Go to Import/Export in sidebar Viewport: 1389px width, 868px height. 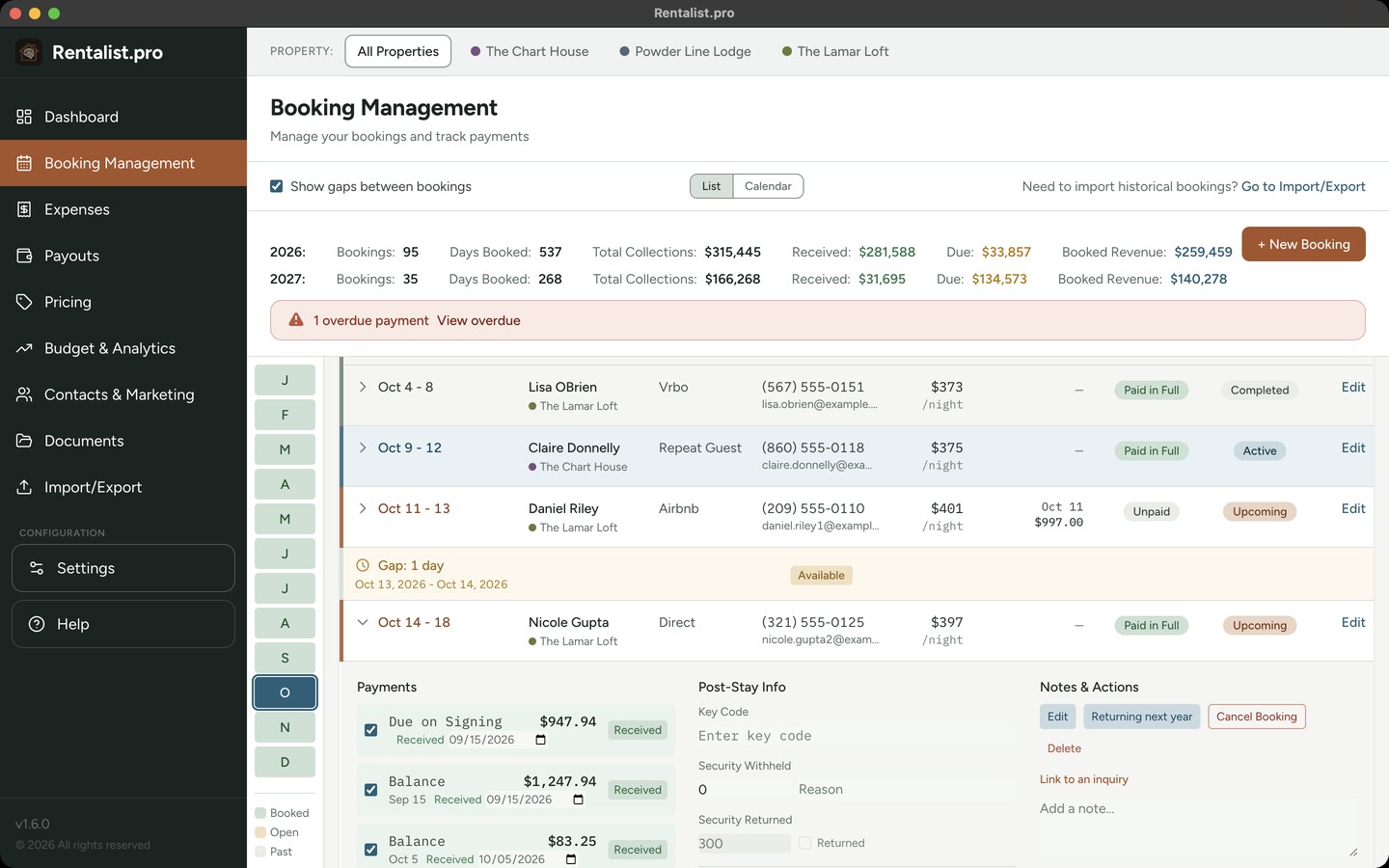pyautogui.click(x=123, y=487)
